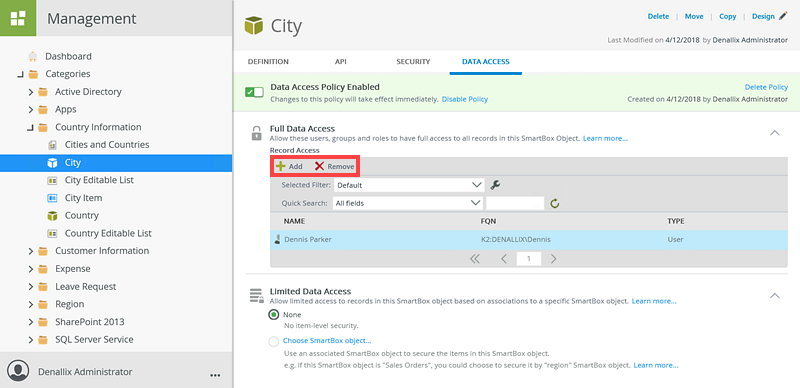Select the Dennis Parker record row

529,239
